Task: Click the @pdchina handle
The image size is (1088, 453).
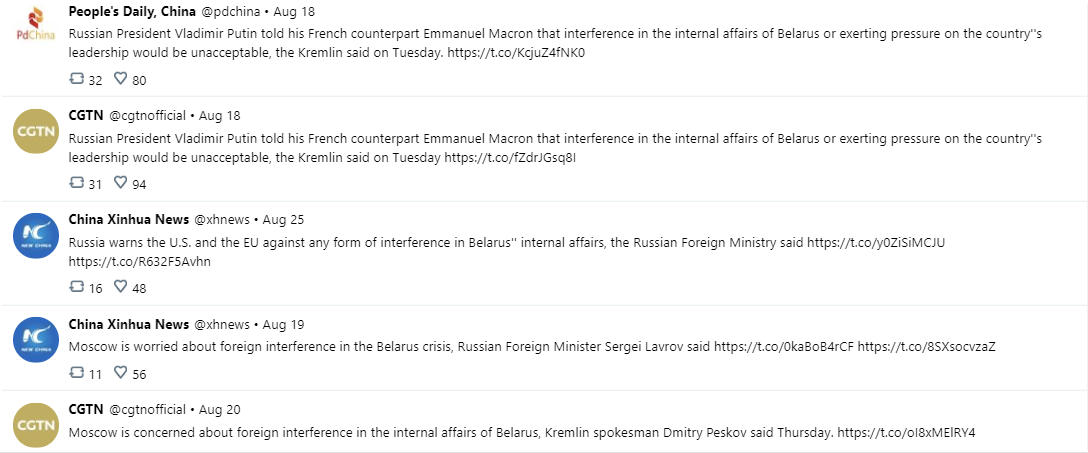Action: [x=230, y=12]
